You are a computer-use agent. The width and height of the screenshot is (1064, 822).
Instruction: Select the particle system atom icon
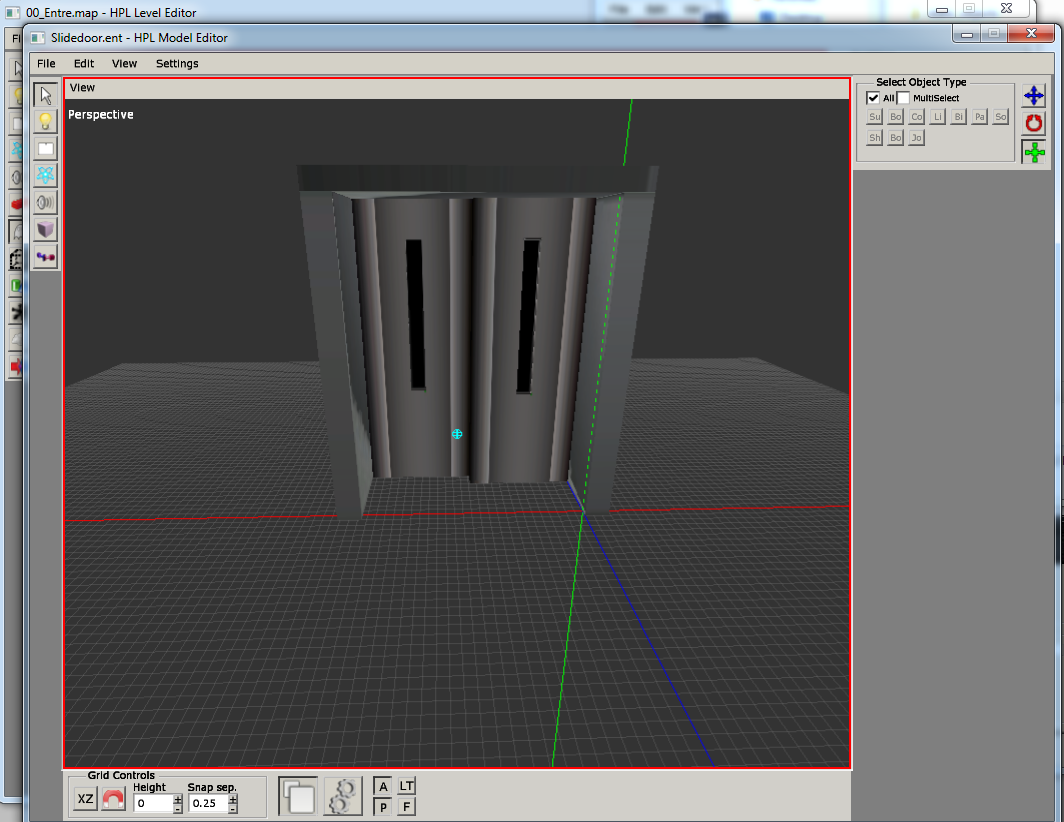tap(45, 176)
